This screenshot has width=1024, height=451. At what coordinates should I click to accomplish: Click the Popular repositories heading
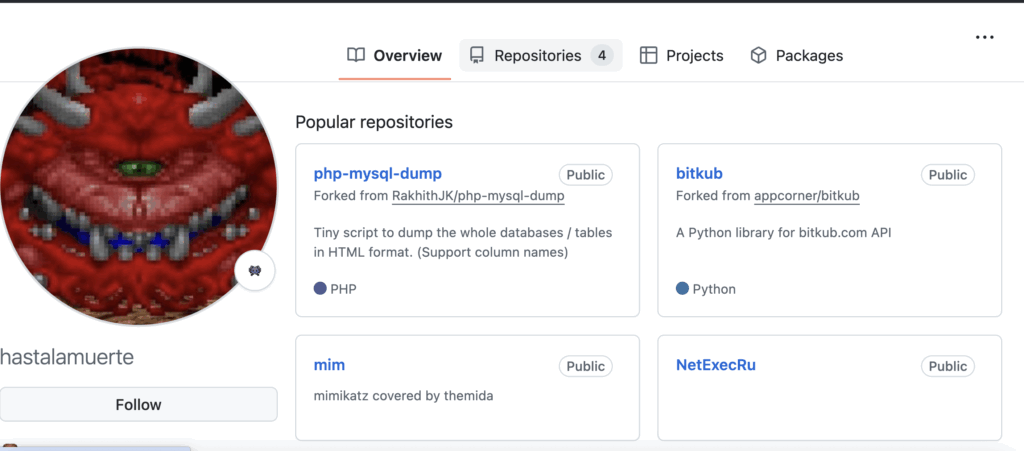coord(374,122)
